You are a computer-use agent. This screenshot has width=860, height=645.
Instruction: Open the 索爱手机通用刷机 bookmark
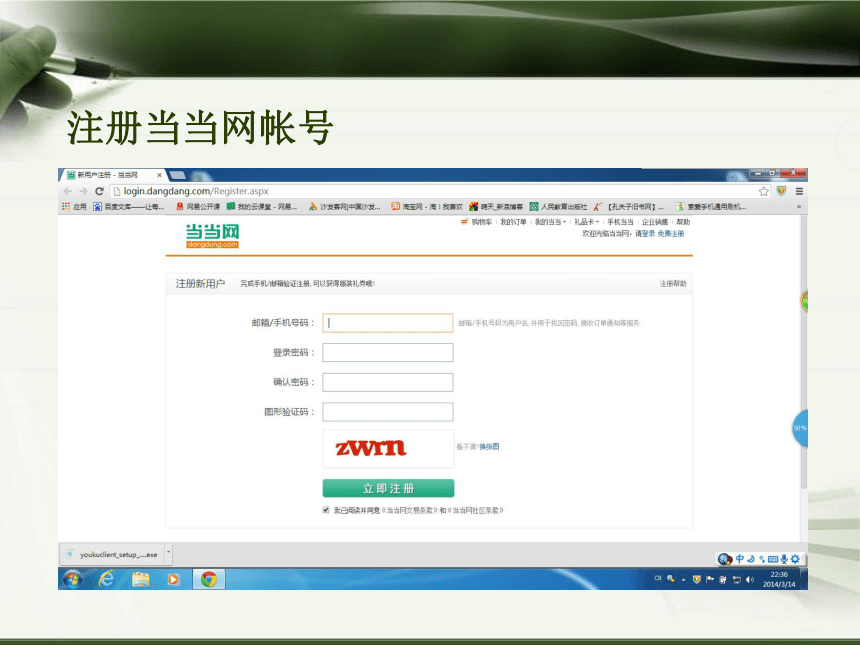711,207
